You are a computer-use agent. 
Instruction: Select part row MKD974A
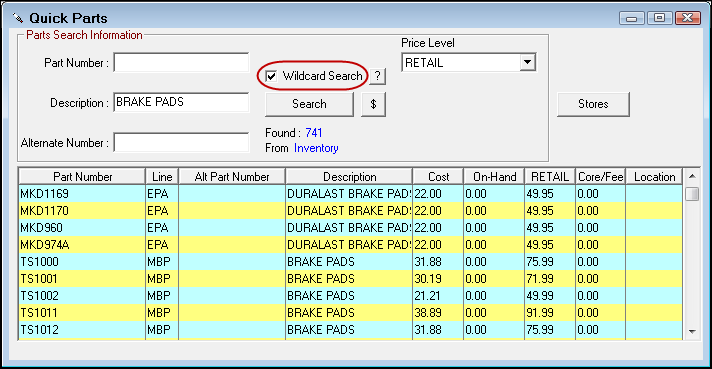pyautogui.click(x=350, y=245)
